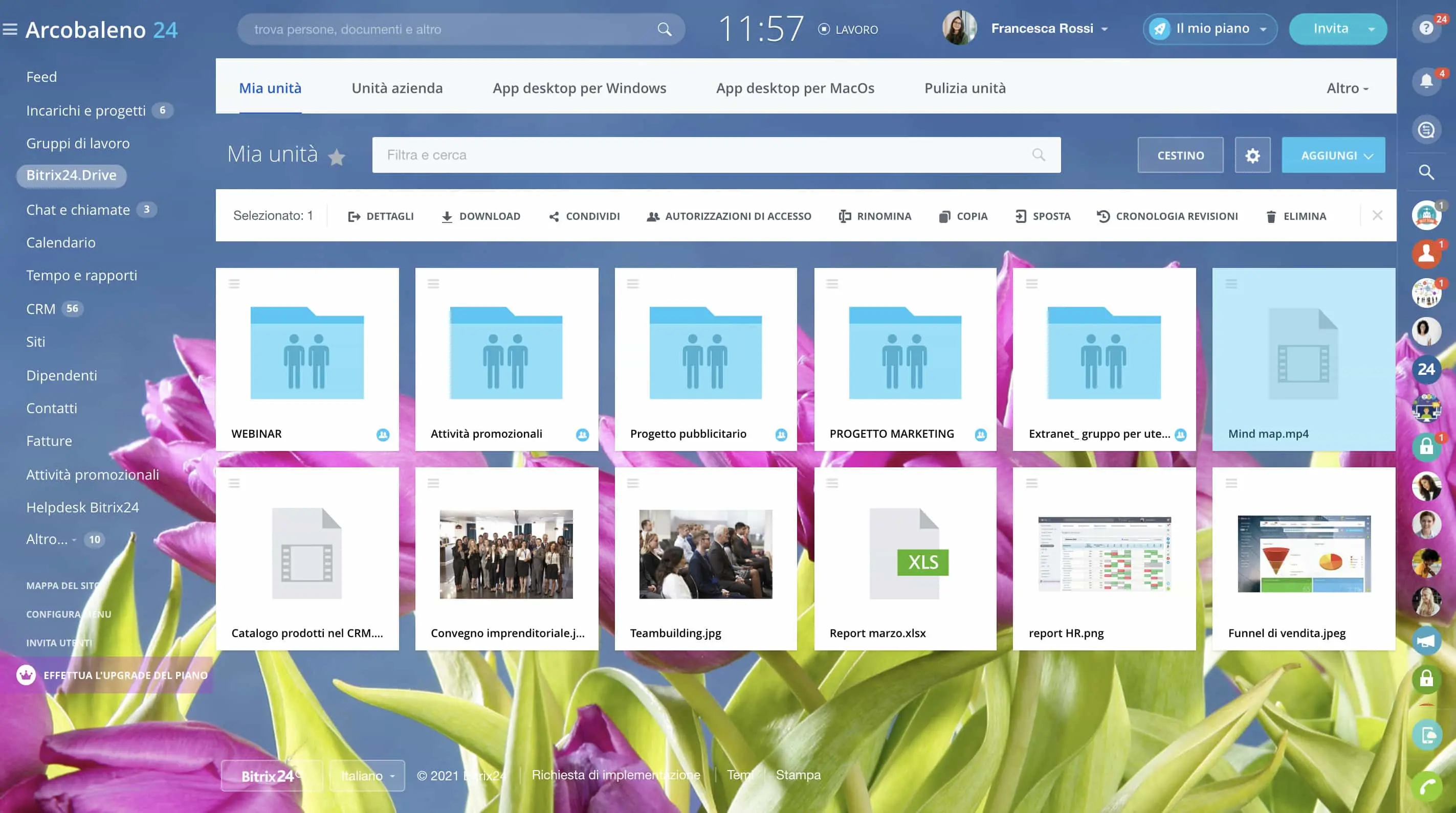Image resolution: width=1456 pixels, height=813 pixels.
Task: Open the menu icon on WEBINAR card
Action: tap(234, 284)
